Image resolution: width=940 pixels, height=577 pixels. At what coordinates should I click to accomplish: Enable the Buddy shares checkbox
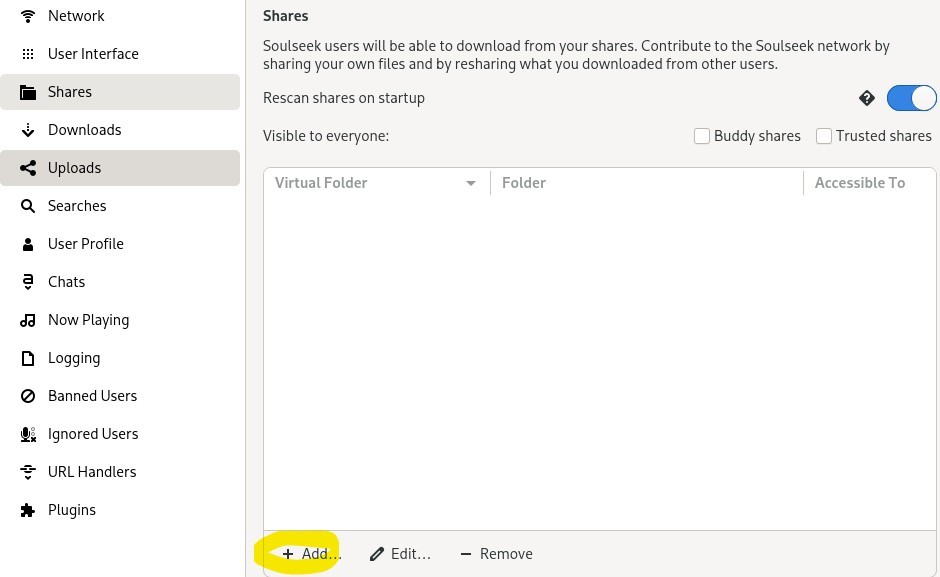point(702,136)
